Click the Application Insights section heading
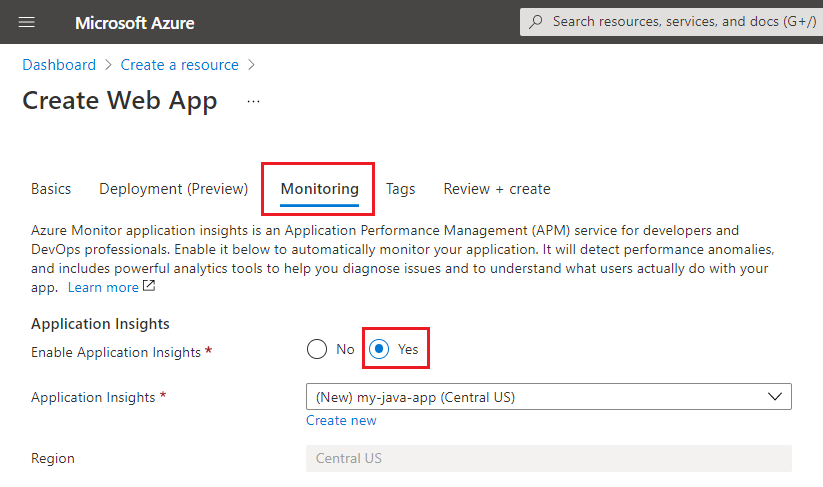Screen dimensions: 823x487 coord(100,324)
